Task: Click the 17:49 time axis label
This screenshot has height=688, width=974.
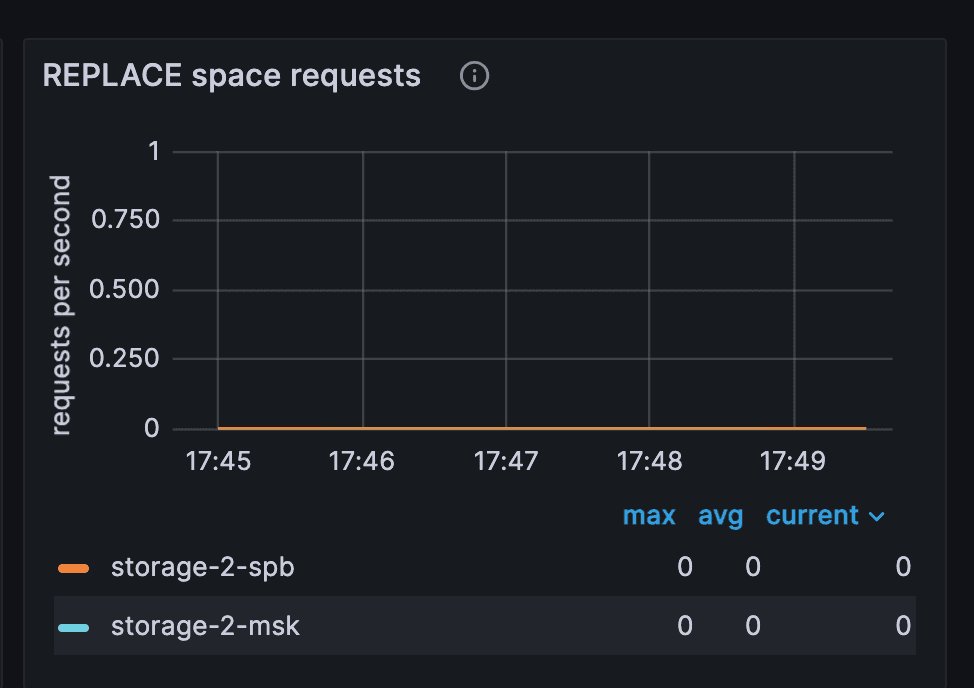Action: tap(793, 461)
